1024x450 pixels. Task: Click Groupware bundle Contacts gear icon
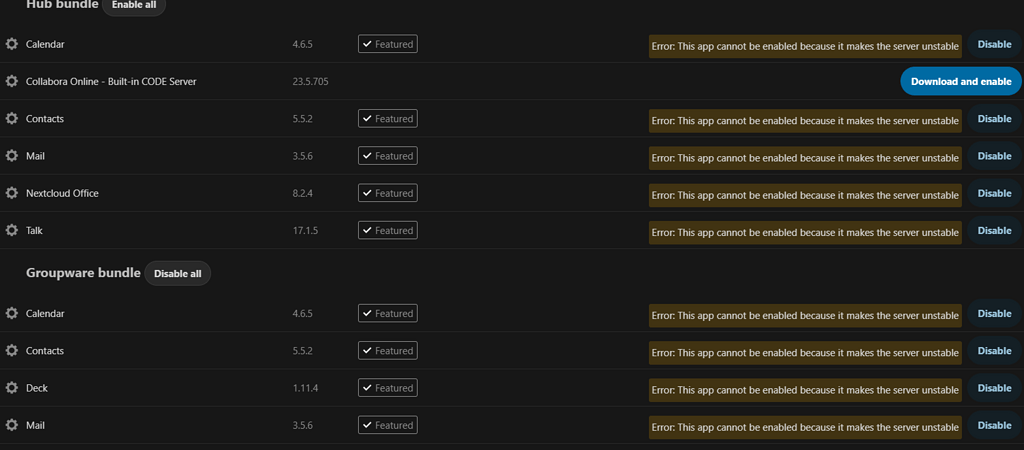(12, 351)
